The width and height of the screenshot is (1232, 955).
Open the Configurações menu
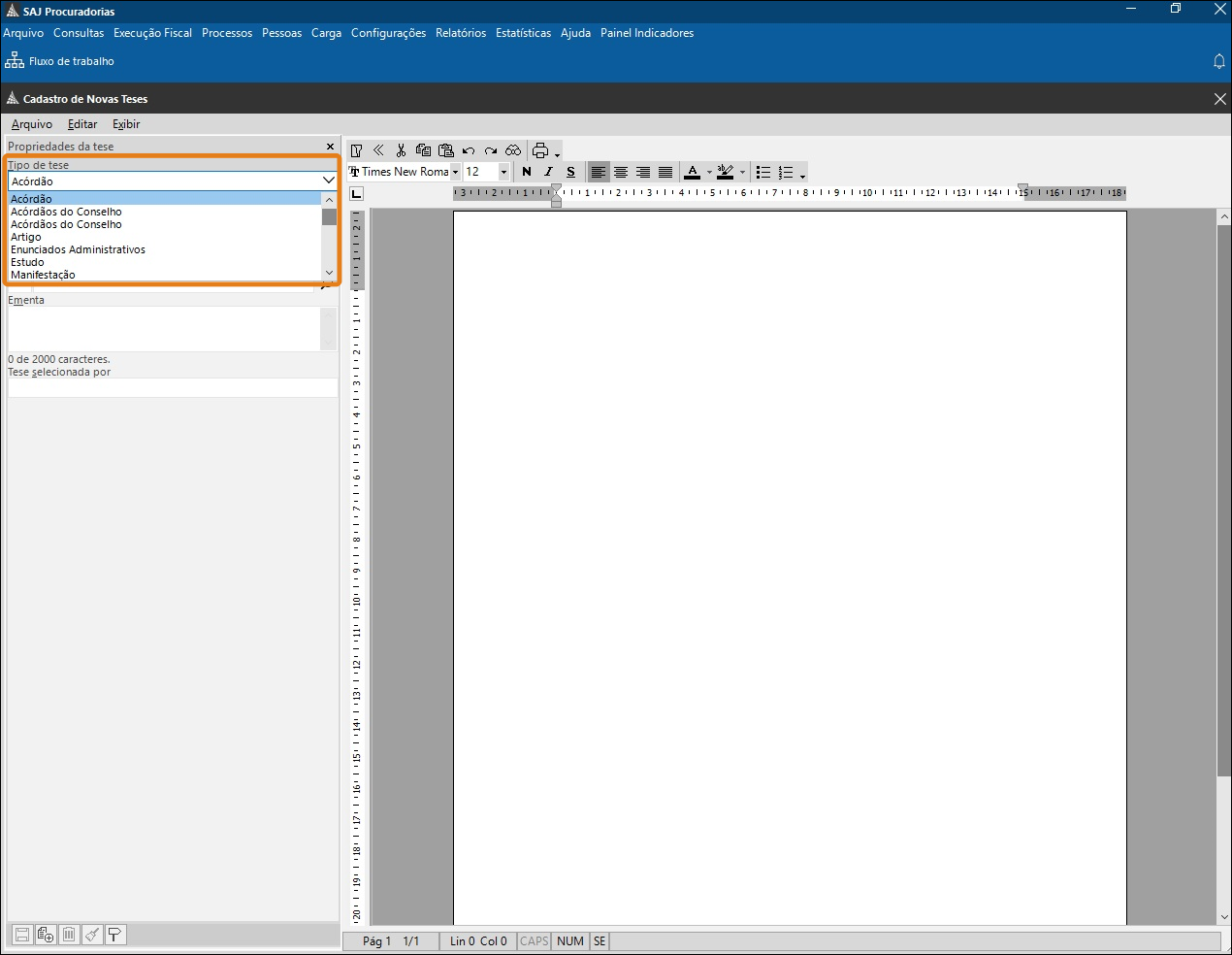[x=388, y=33]
